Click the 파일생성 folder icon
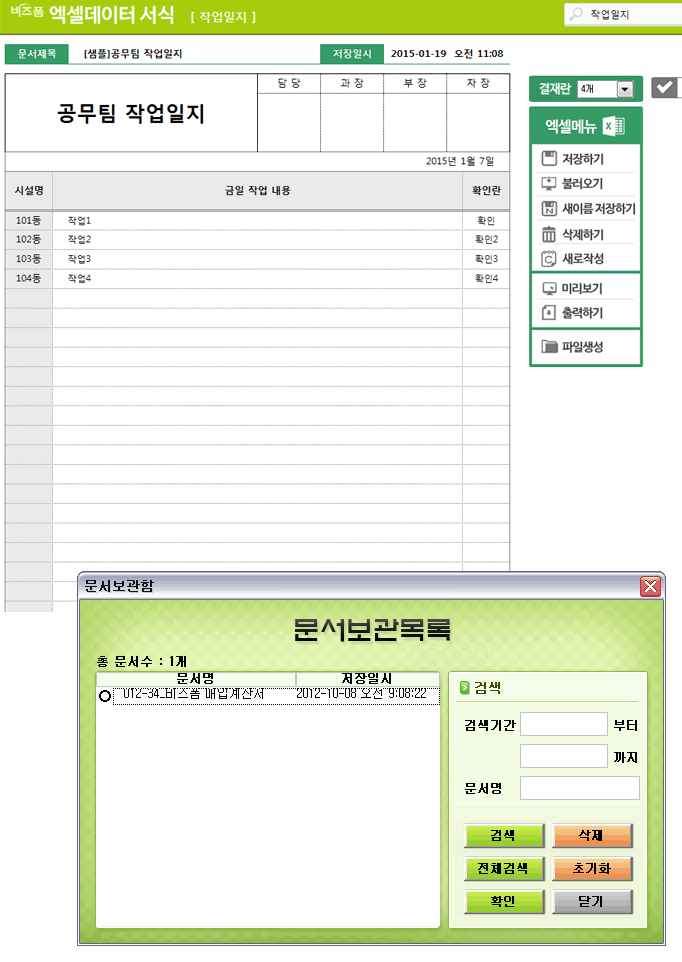The height and width of the screenshot is (962, 682). tap(549, 347)
